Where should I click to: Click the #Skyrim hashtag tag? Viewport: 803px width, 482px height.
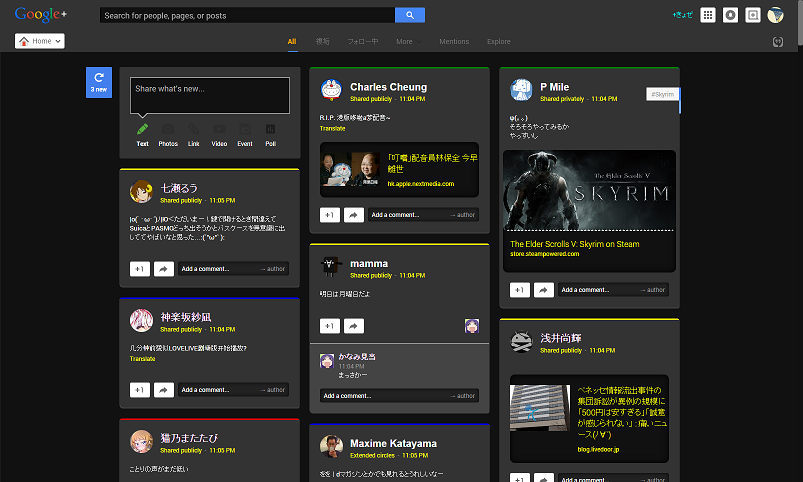coord(663,94)
